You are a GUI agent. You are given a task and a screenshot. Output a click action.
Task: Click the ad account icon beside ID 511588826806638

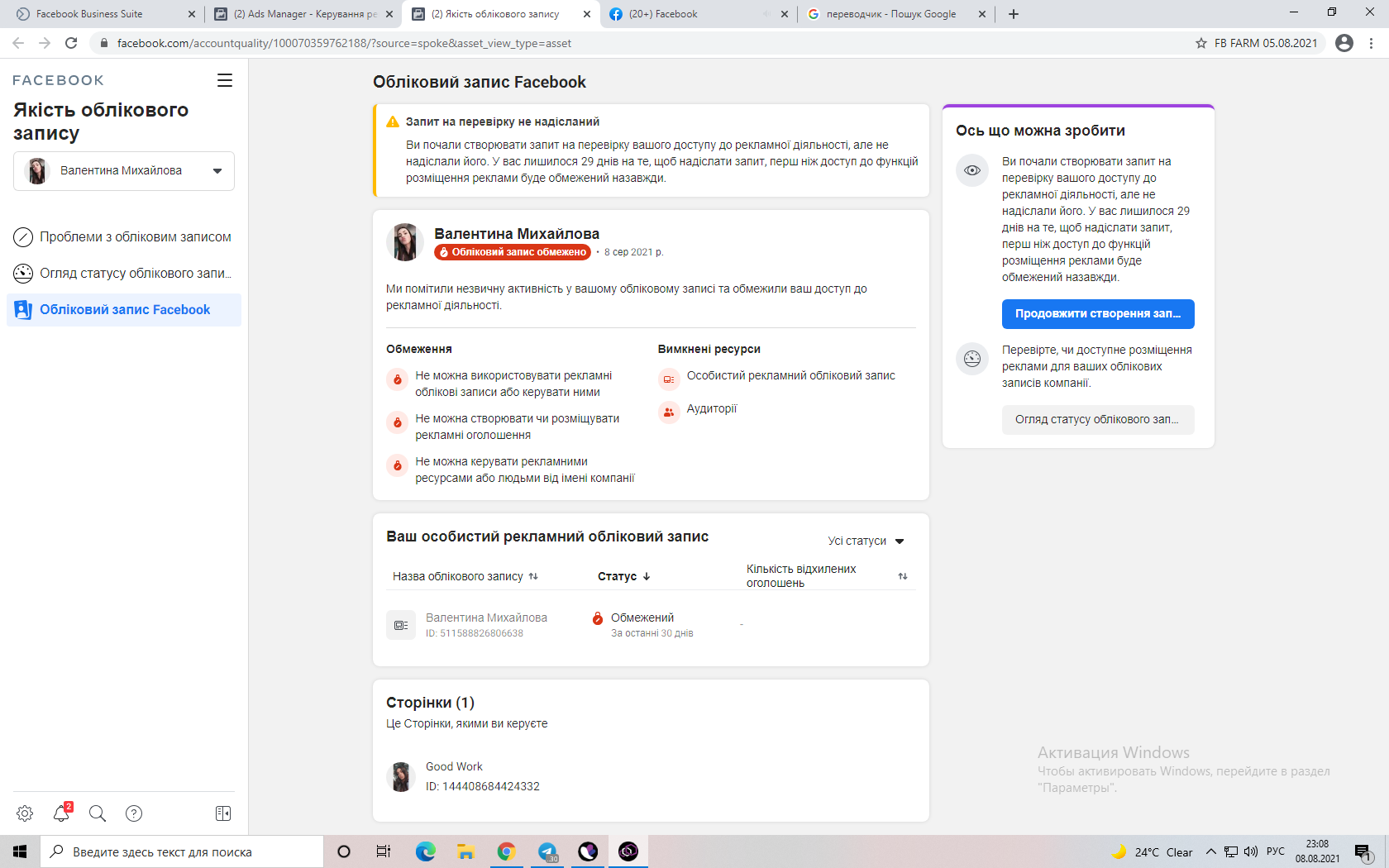tap(401, 625)
